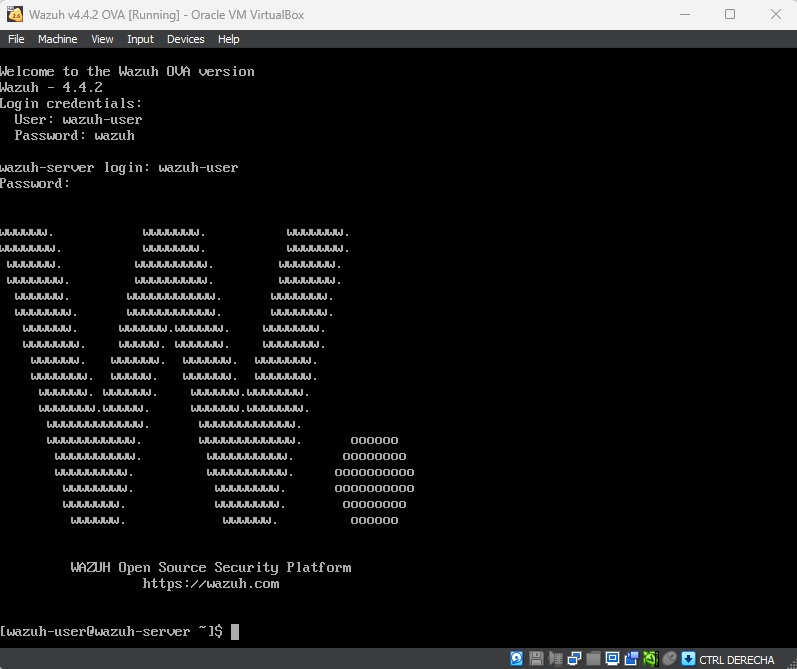This screenshot has width=797, height=669.
Task: Minimize the VirtualBox window
Action: 685,14
